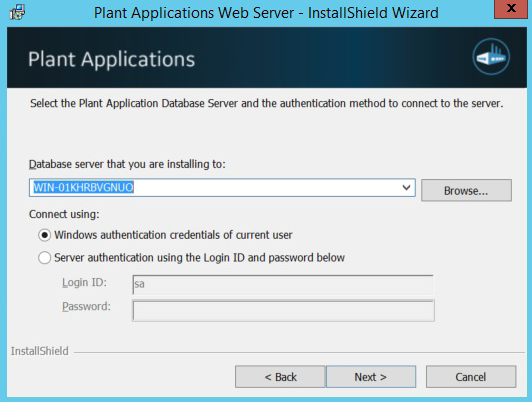Click the Login ID field containing sa
The width and height of the screenshot is (532, 402).
[283, 284]
